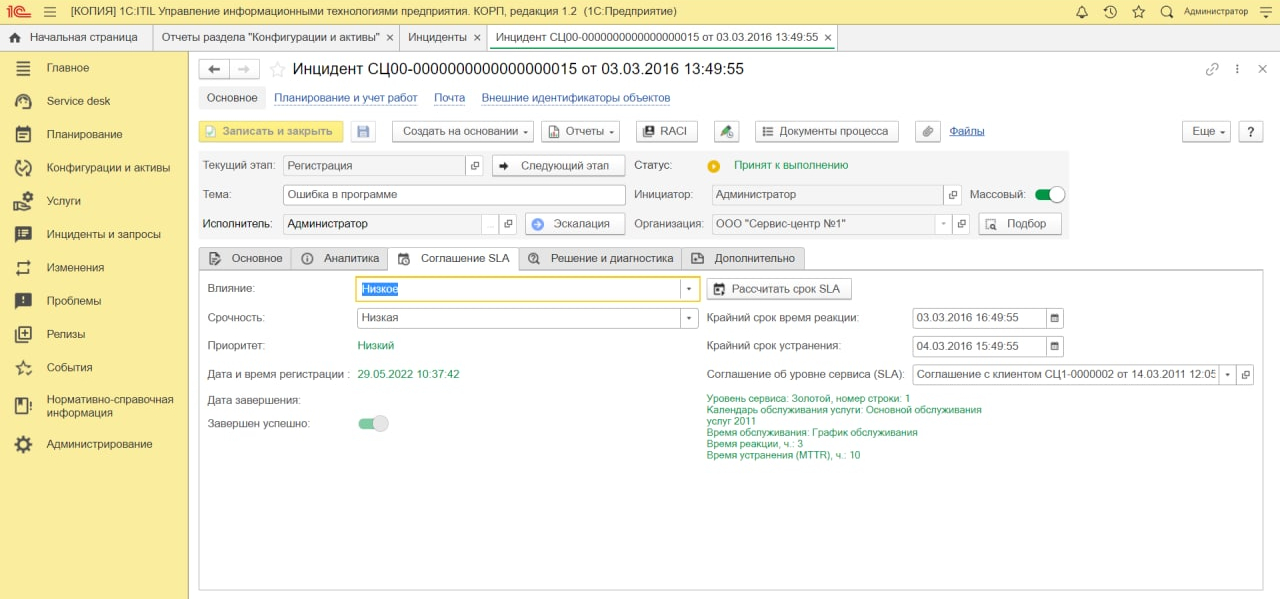Open the Файлы link
Viewport: 1280px width, 599px height.
tap(967, 131)
